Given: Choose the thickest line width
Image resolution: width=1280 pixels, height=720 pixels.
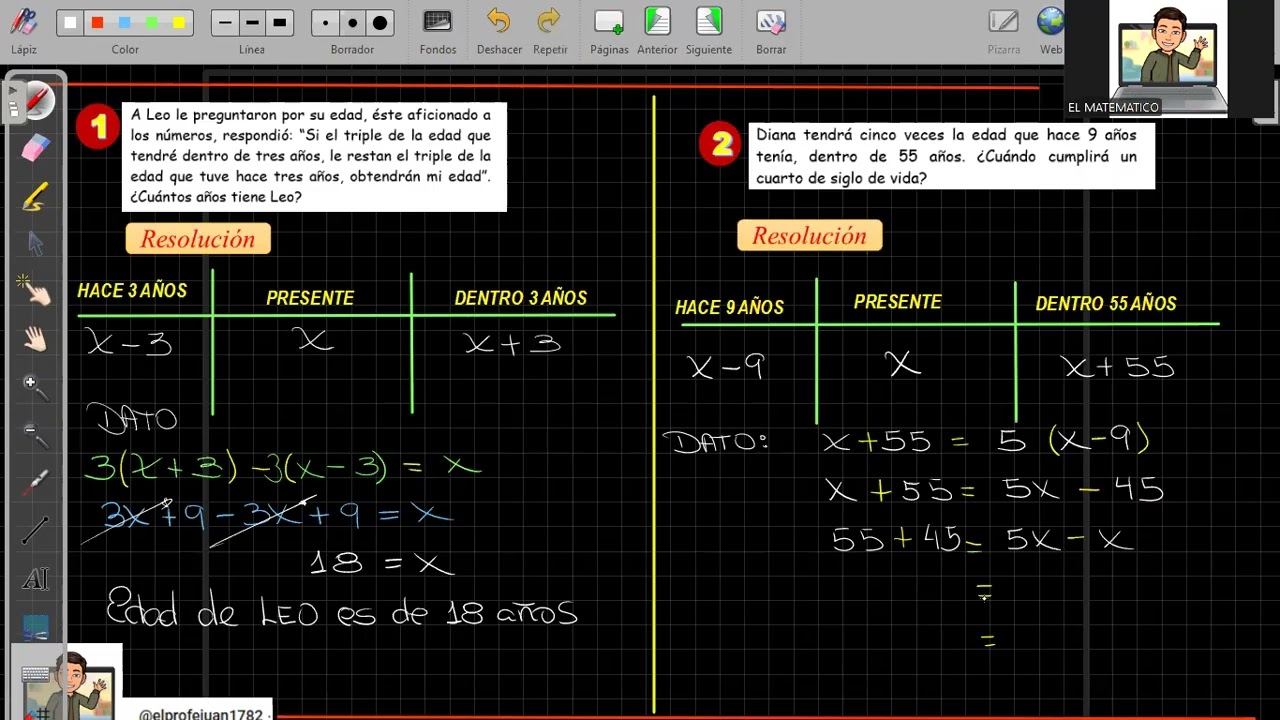Looking at the screenshot, I should pos(280,23).
